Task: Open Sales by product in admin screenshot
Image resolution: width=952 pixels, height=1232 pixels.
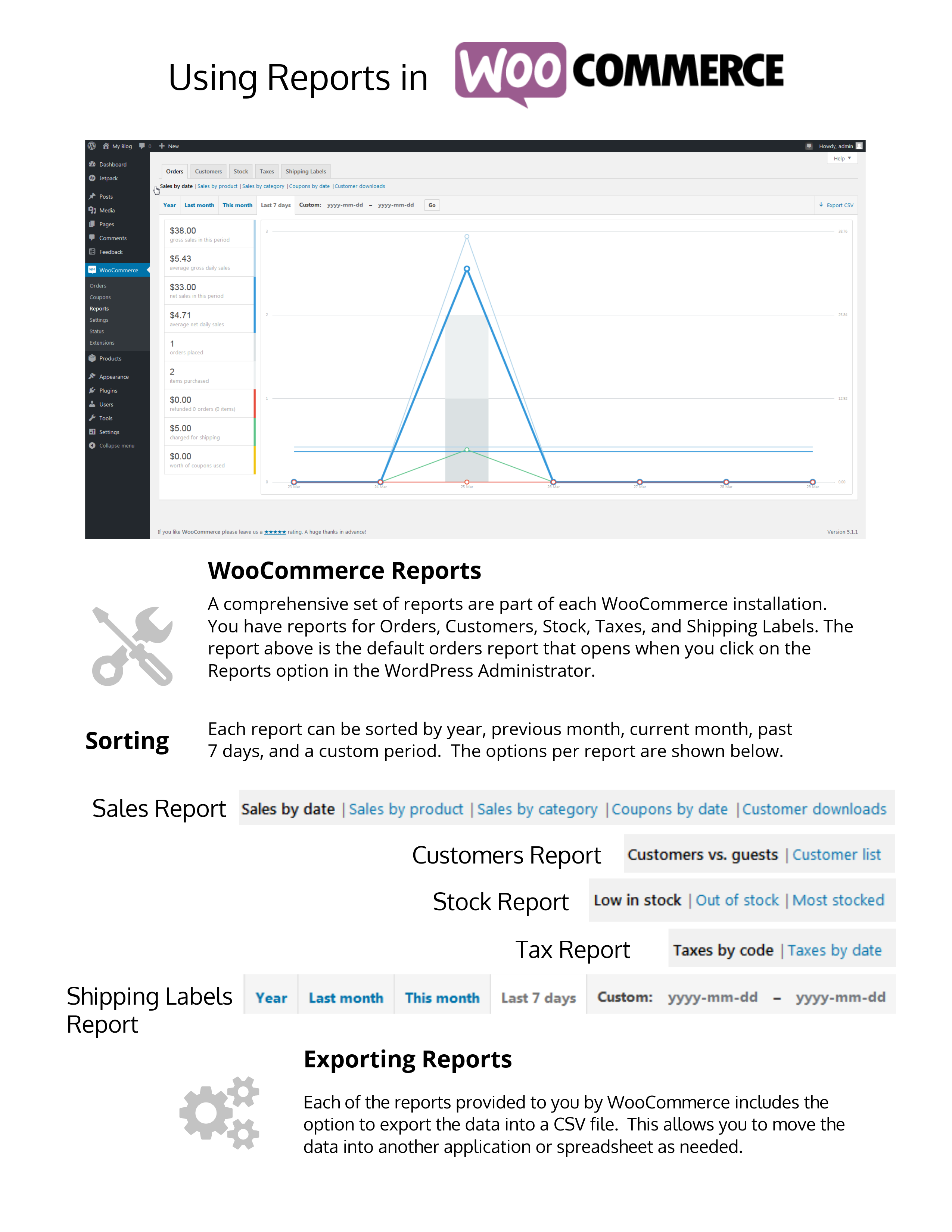Action: (x=217, y=186)
